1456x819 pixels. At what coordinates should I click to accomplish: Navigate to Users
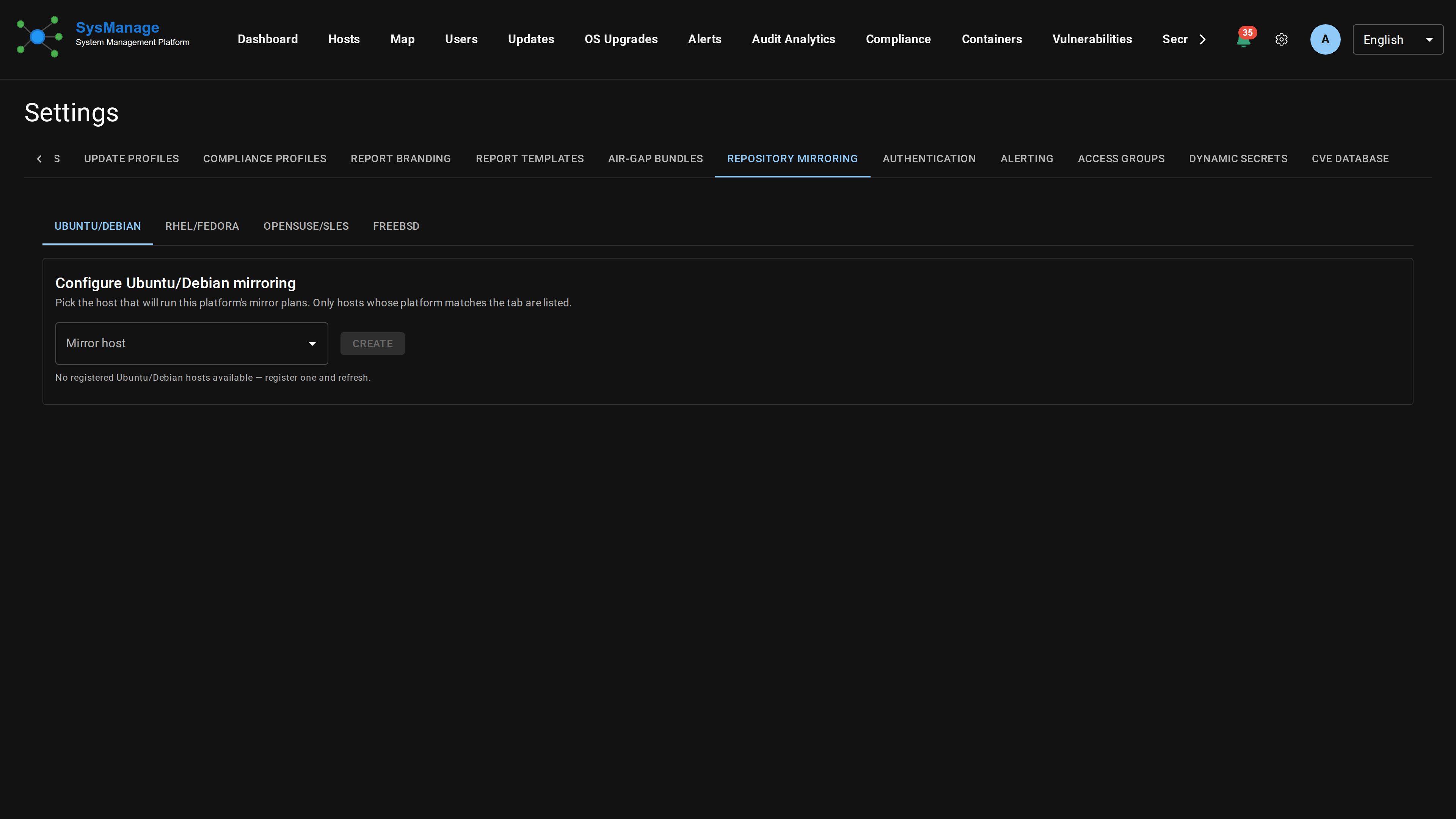tap(461, 39)
